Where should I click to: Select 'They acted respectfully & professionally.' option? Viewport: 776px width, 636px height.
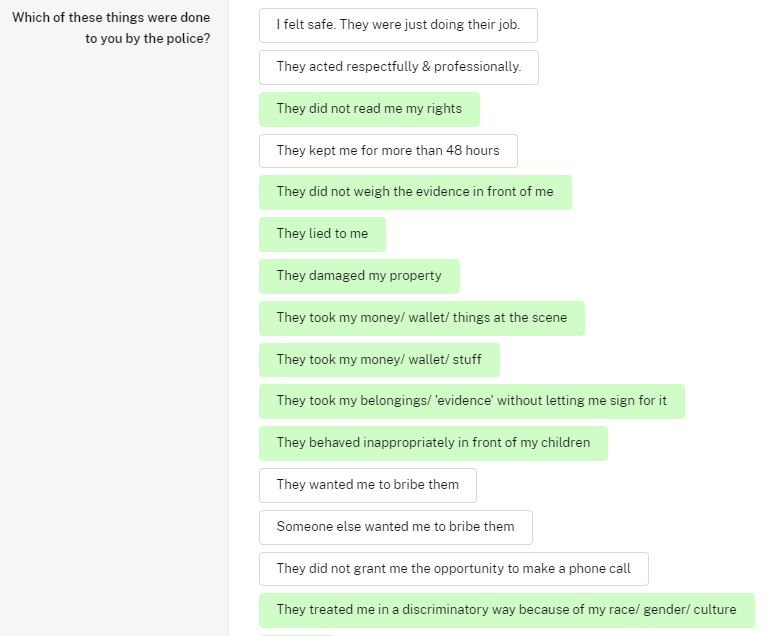point(398,67)
